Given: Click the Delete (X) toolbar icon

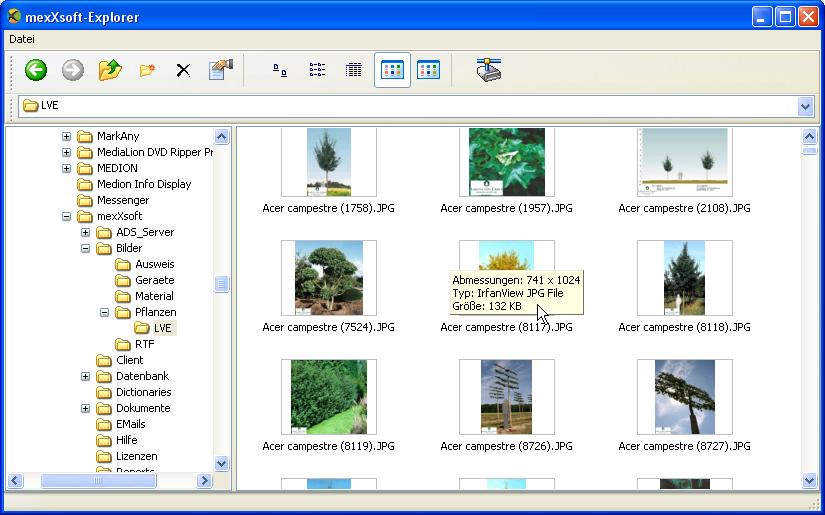Looking at the screenshot, I should pyautogui.click(x=183, y=70).
